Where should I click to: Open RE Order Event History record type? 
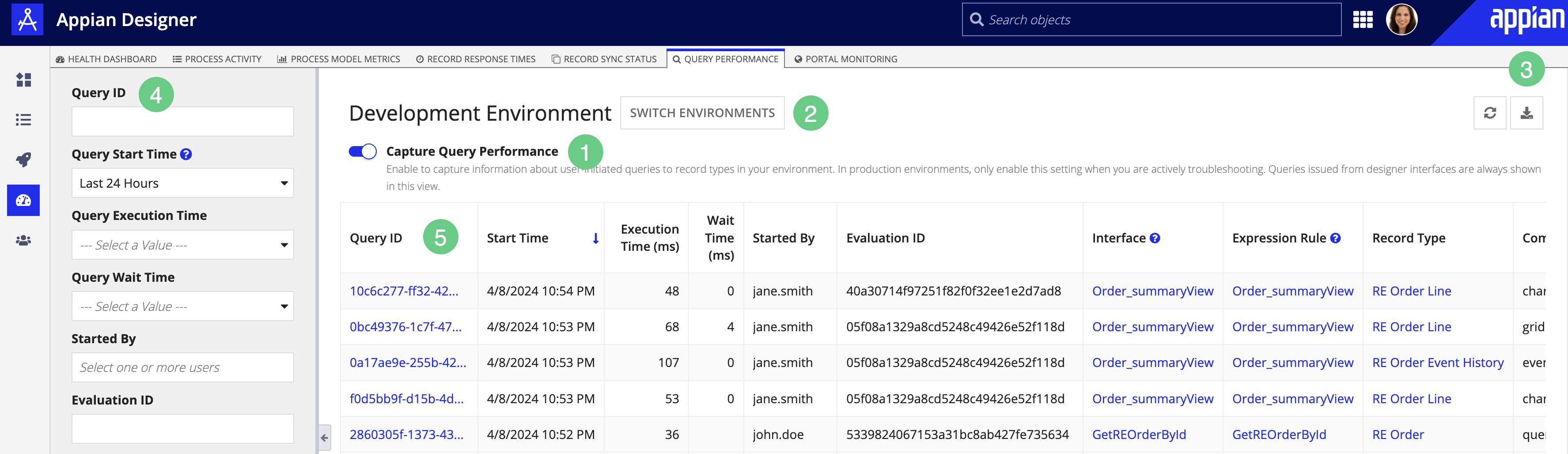click(x=1438, y=363)
